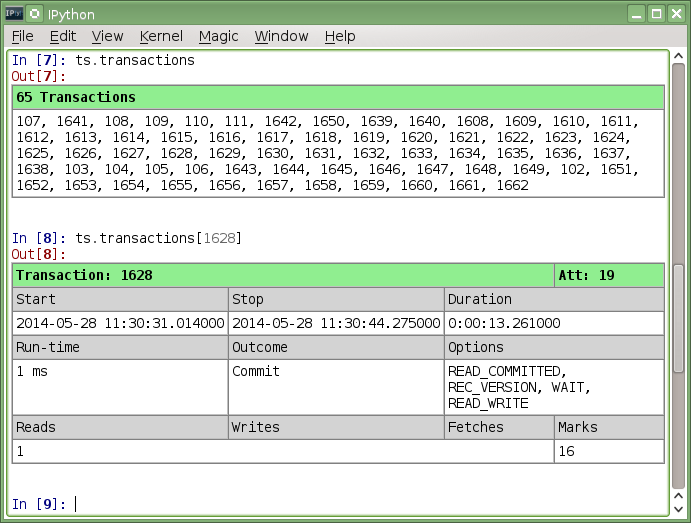Click the 'Transaction: 1628' header cell
This screenshot has width=691, height=523.
pos(283,275)
